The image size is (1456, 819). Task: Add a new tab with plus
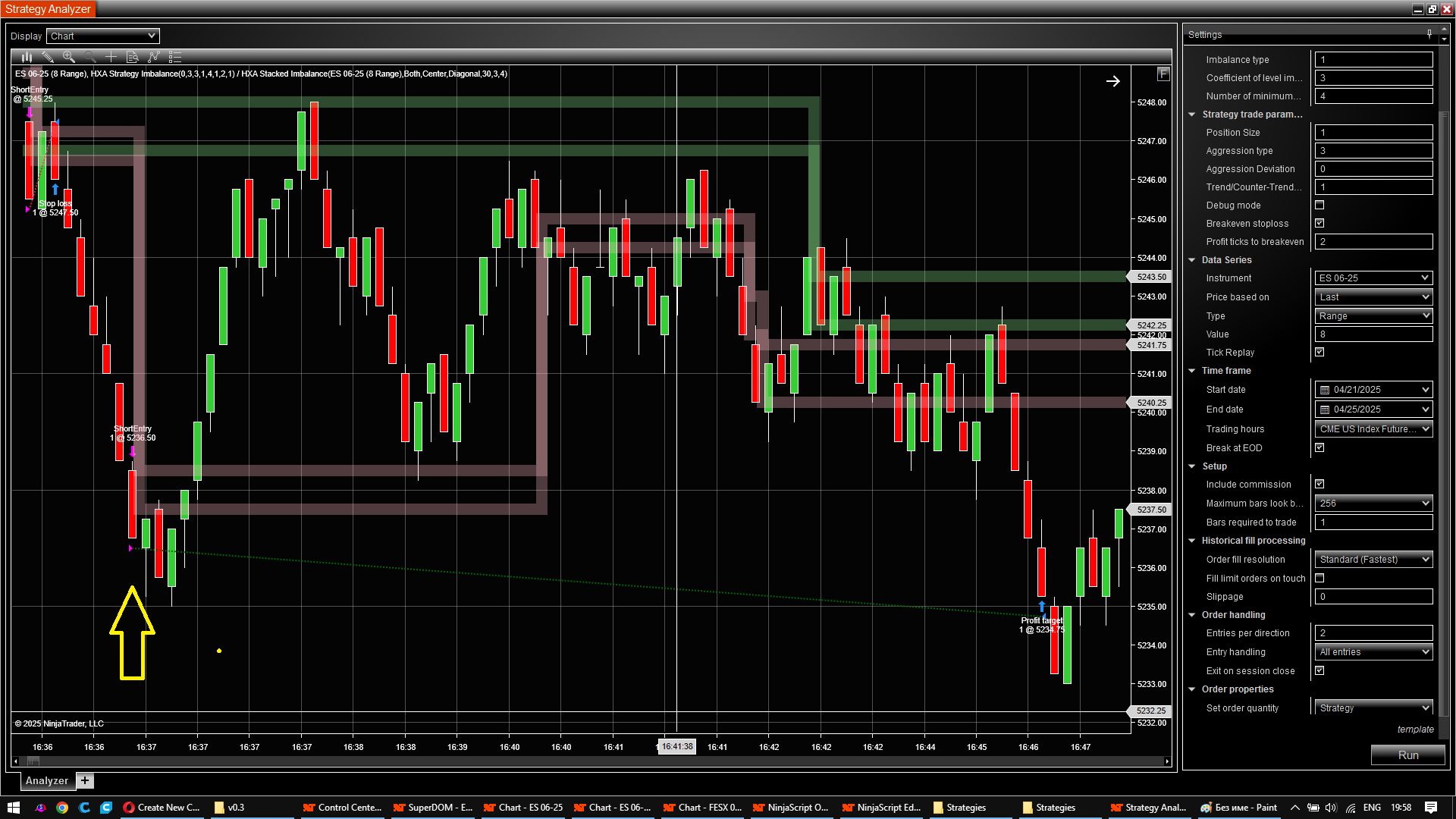(x=85, y=780)
